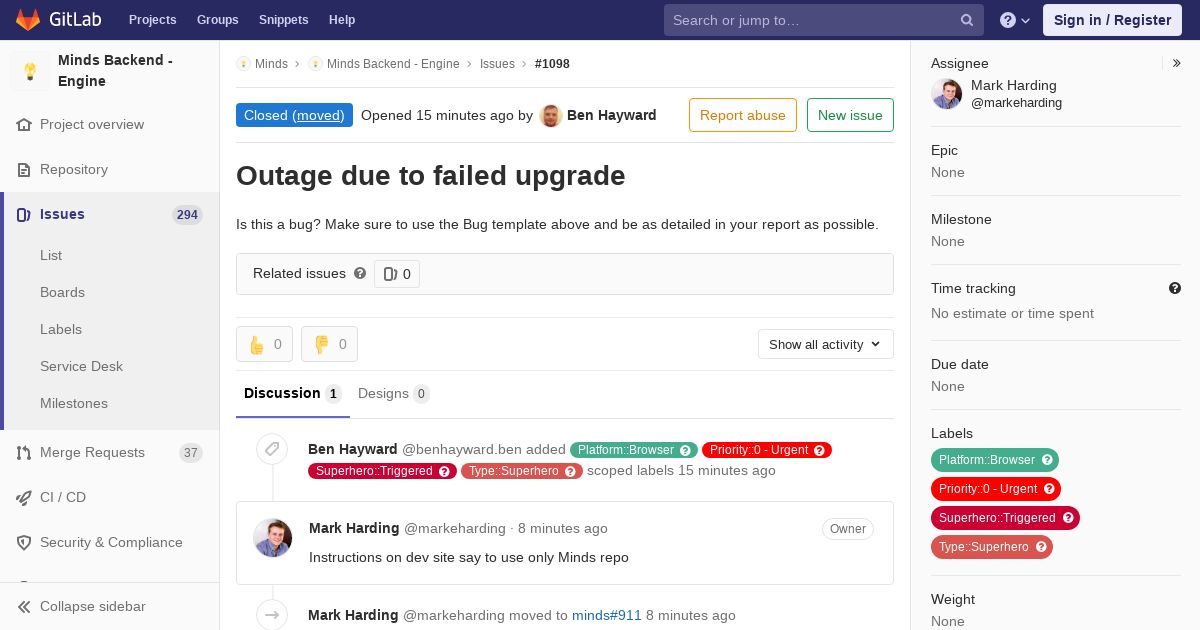Image resolution: width=1200 pixels, height=630 pixels.
Task: Click the 294 issues count badge
Action: click(x=187, y=215)
